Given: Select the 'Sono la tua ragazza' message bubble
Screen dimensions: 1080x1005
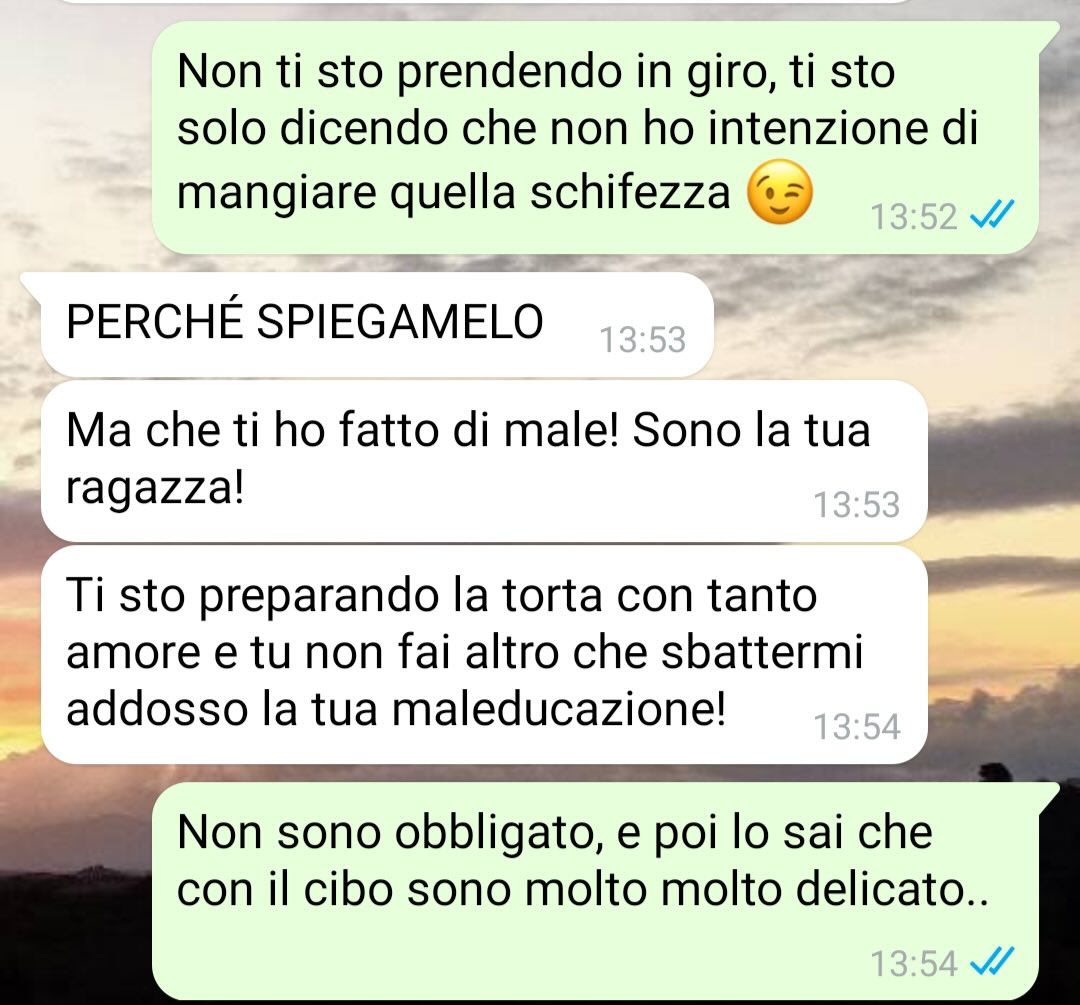Looking at the screenshot, I should coord(484,461).
